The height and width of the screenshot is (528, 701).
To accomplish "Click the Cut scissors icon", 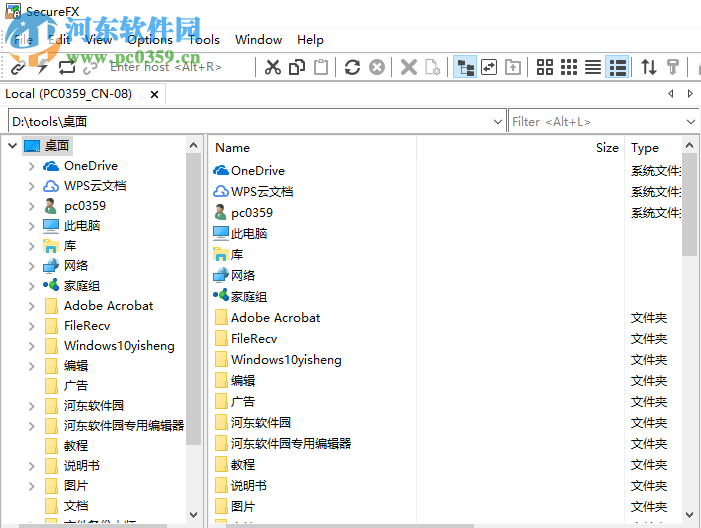I will click(x=273, y=68).
